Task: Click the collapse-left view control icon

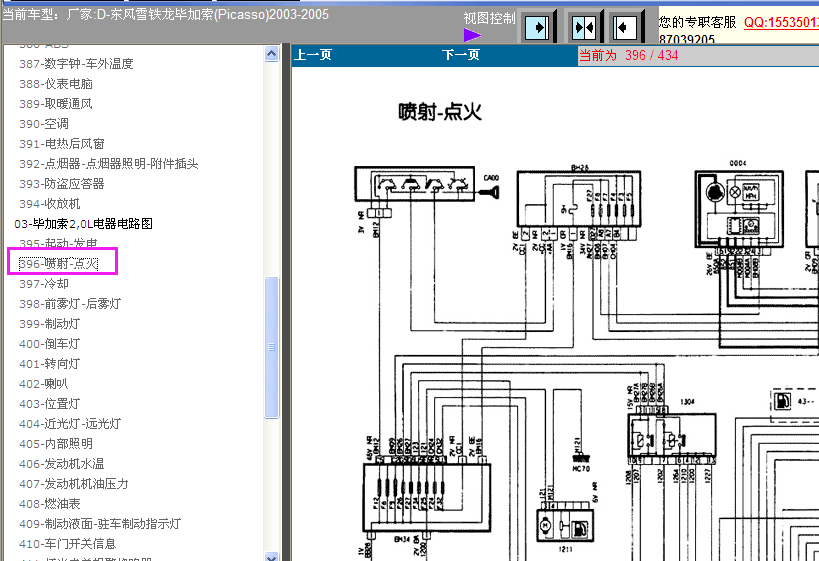Action: coord(625,27)
